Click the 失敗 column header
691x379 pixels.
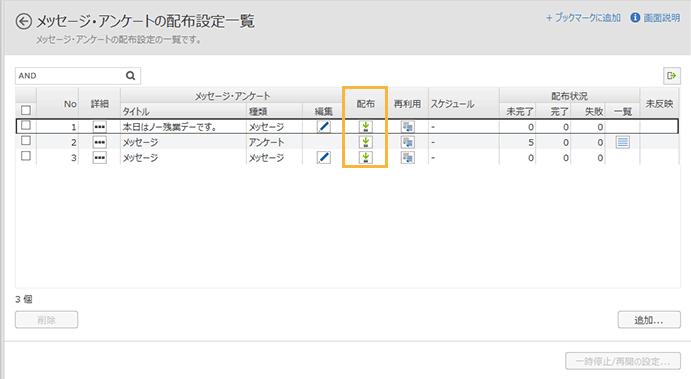pos(588,111)
